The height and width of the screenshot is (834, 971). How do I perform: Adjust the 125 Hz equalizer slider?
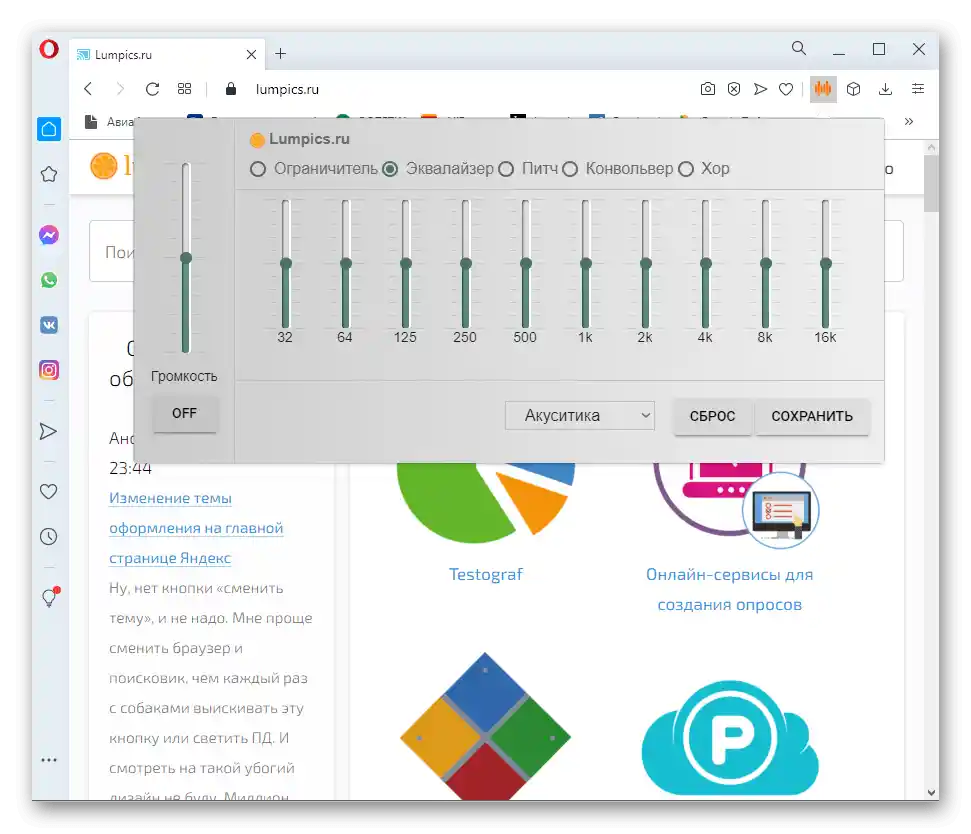click(x=406, y=264)
